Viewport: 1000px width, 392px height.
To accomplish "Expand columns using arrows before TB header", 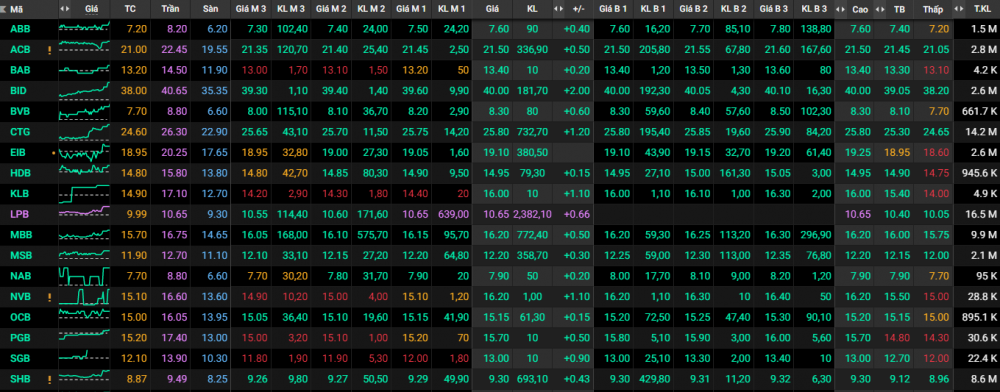I will (x=881, y=9).
